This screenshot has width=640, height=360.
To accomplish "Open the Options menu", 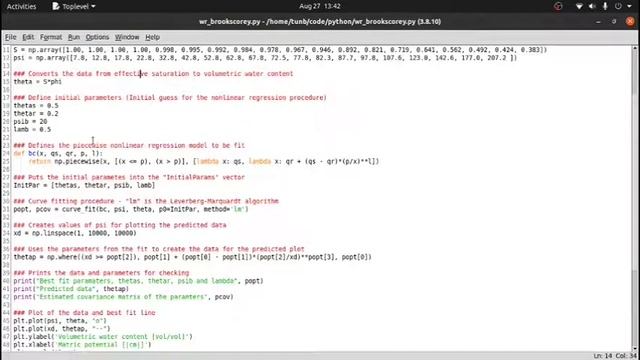I will [x=97, y=37].
